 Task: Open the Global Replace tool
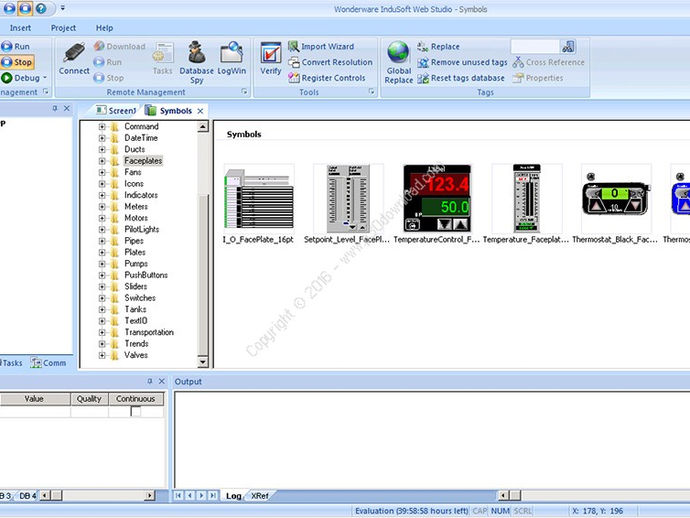point(398,62)
